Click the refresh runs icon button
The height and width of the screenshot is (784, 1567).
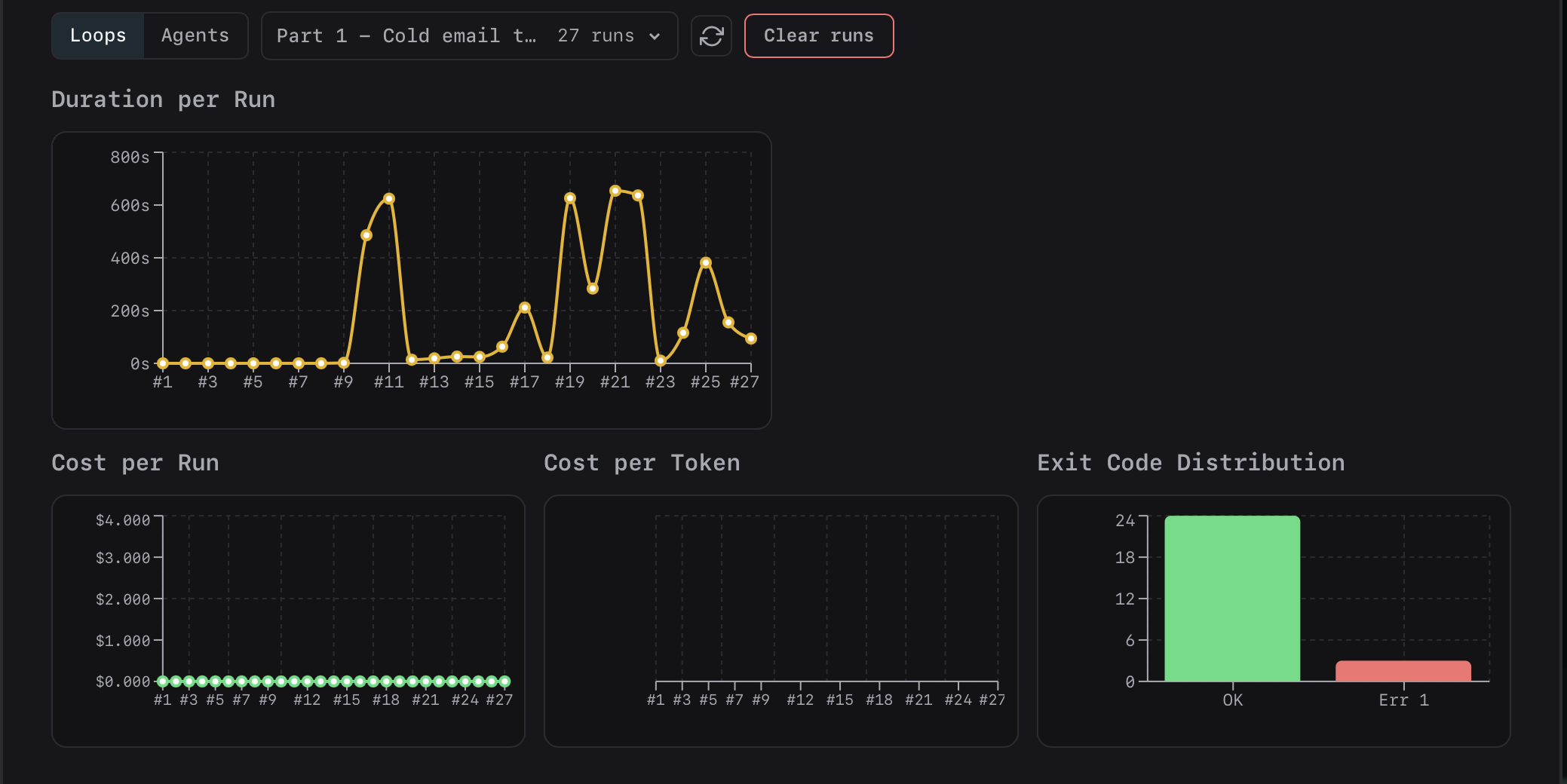point(711,35)
